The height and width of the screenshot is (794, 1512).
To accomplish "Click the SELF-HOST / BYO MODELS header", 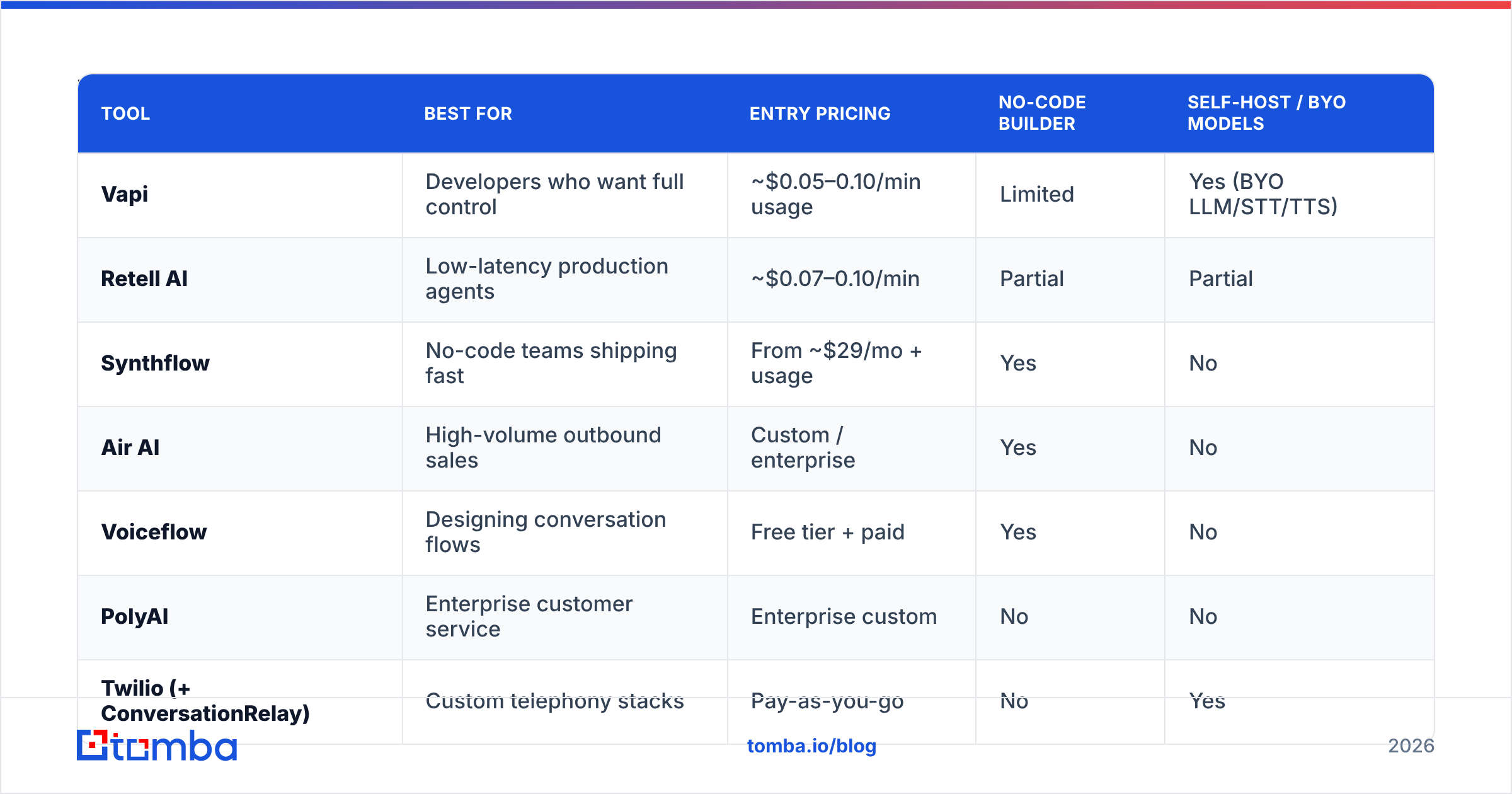I will [x=1266, y=113].
